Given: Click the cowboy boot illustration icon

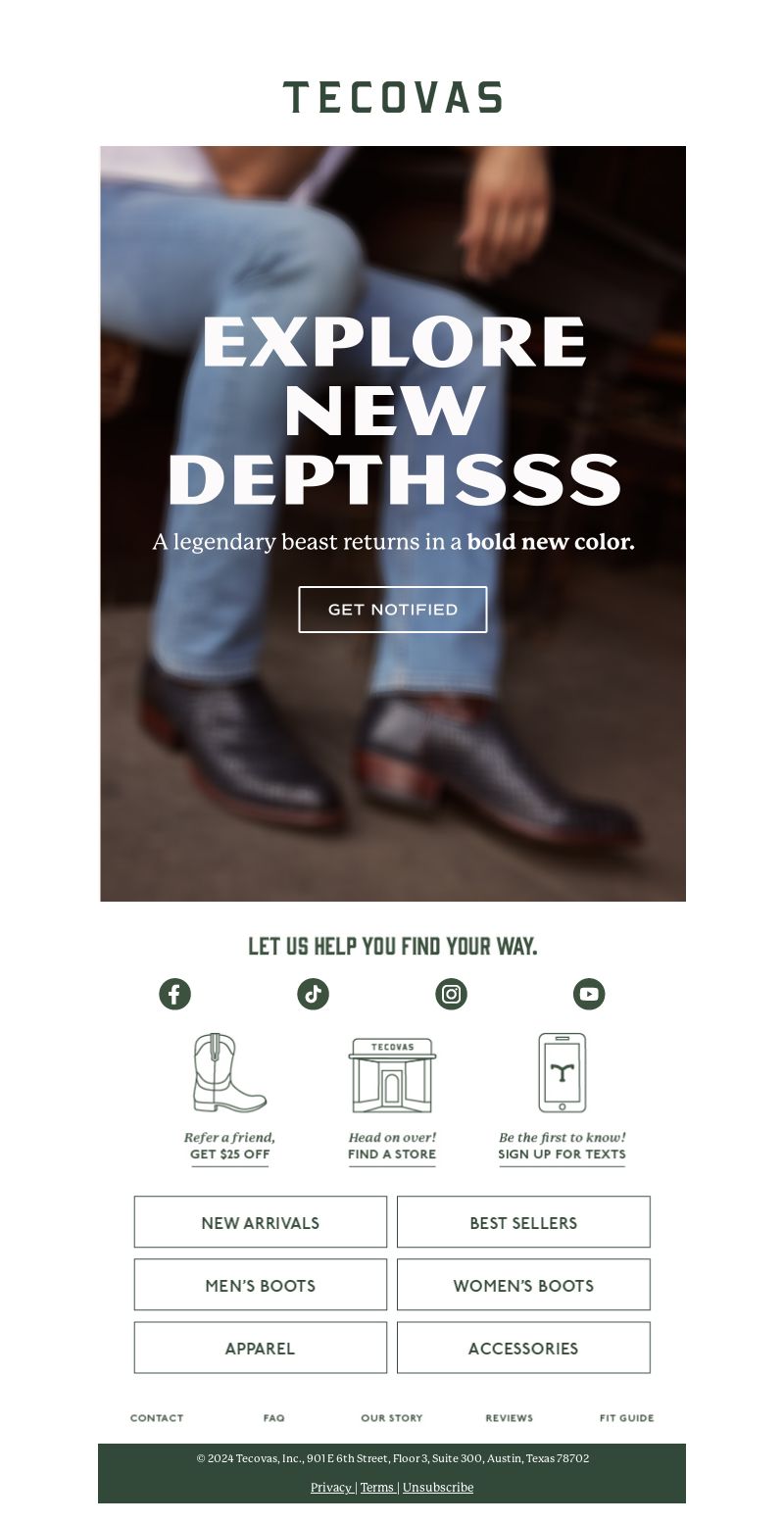Looking at the screenshot, I should [x=229, y=1073].
